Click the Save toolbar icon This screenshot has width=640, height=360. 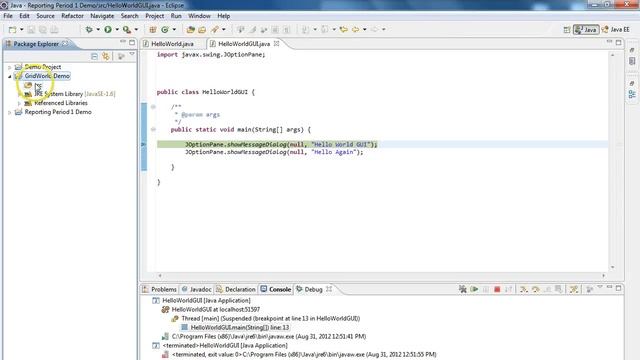31,29
